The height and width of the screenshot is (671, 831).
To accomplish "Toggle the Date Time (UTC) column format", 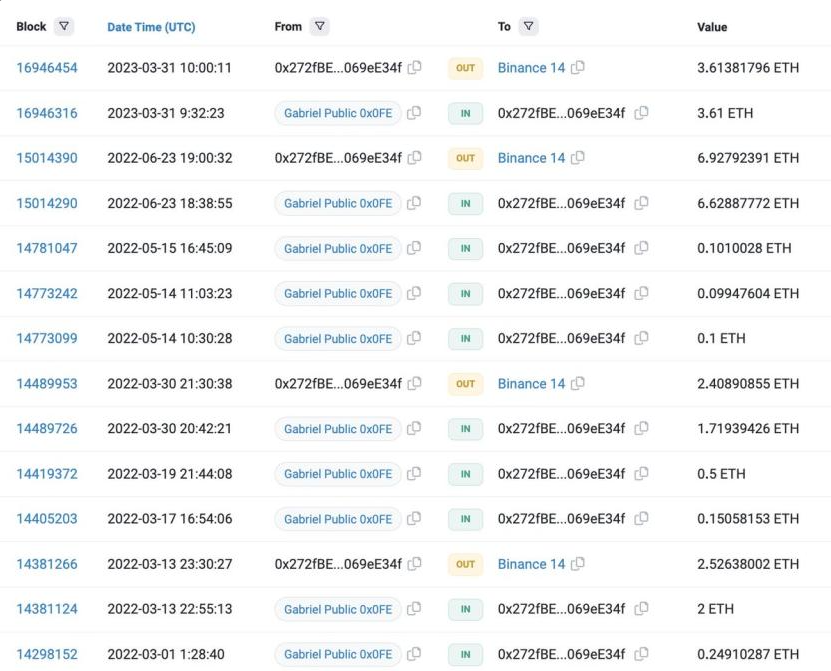I will click(x=151, y=27).
